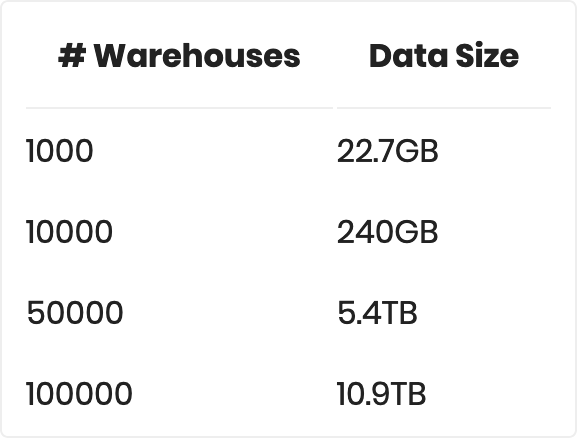Click the # Warehouses column header
Image resolution: width=577 pixels, height=438 pixels.
179,56
